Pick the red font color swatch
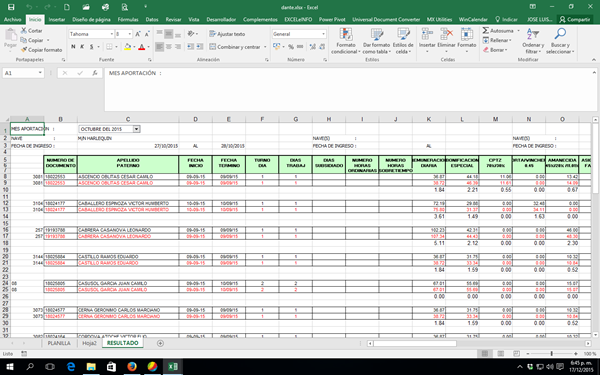This screenshot has height=375, width=600. [x=142, y=47]
